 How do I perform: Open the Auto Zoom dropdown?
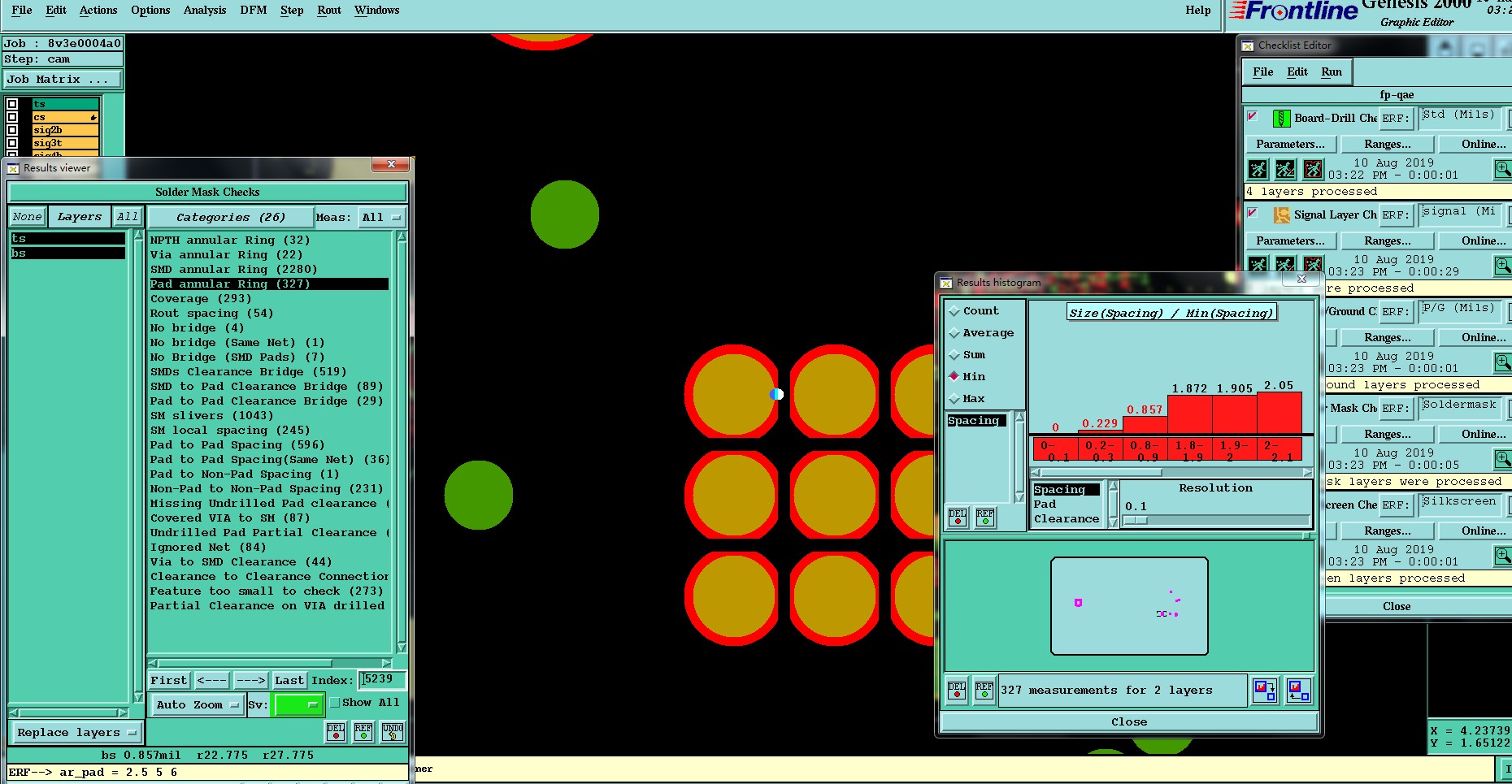tap(198, 704)
